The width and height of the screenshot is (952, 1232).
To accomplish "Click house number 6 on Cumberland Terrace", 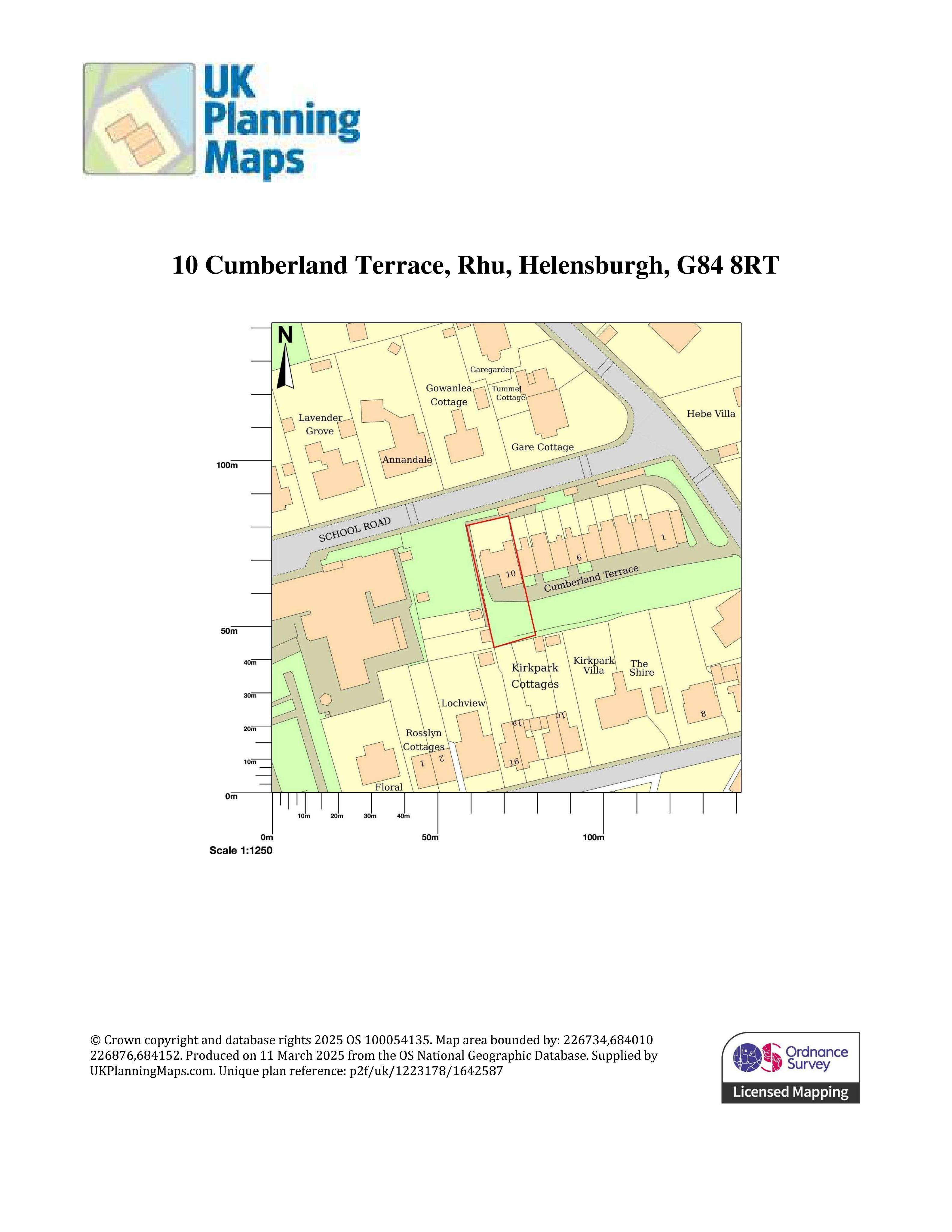I will [x=579, y=559].
